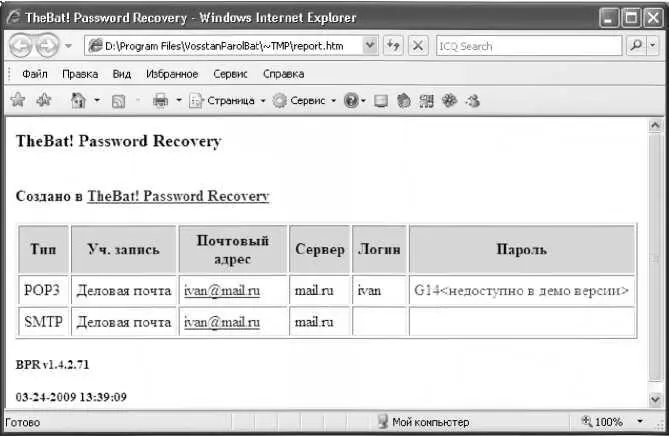This screenshot has width=669, height=436.
Task: Open the Справка menu
Action: point(283,74)
